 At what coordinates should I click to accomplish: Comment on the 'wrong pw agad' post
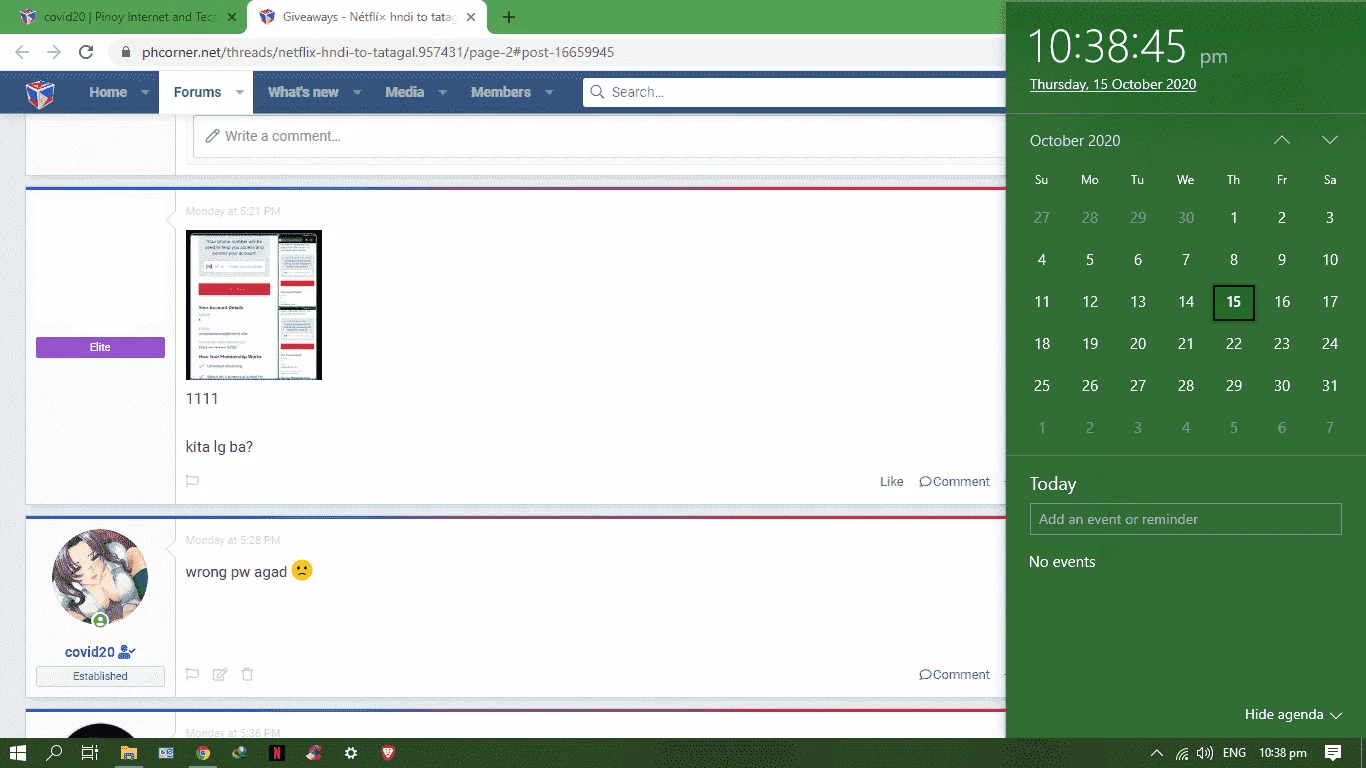tap(954, 674)
